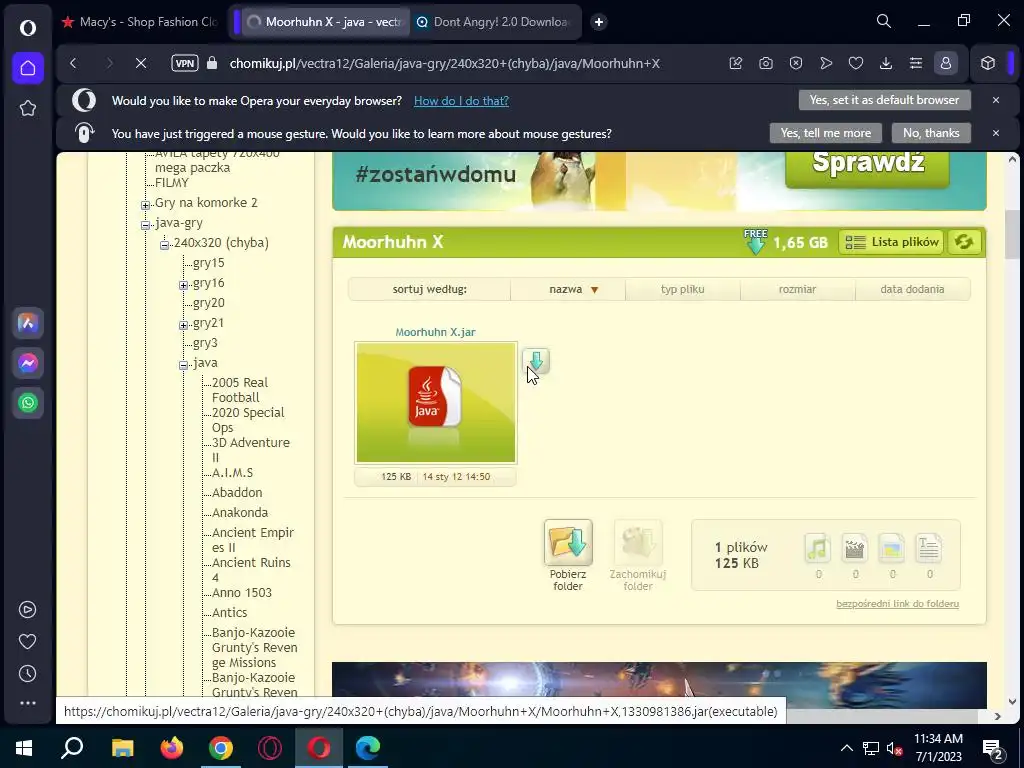1024x768 pixels.
Task: Open the player icon in sidebar
Action: pyautogui.click(x=27, y=609)
